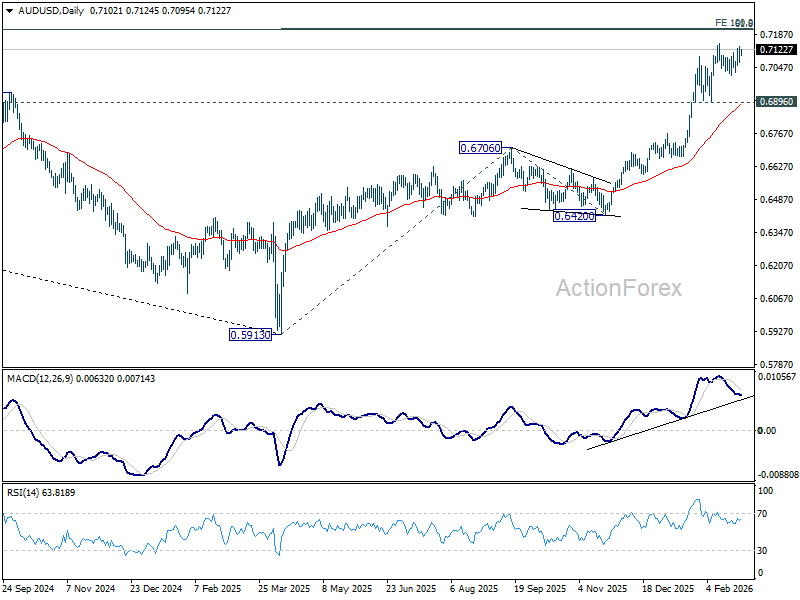Select the MACD scale value 0.010567
Screen dimensions: 800x600
click(777, 377)
